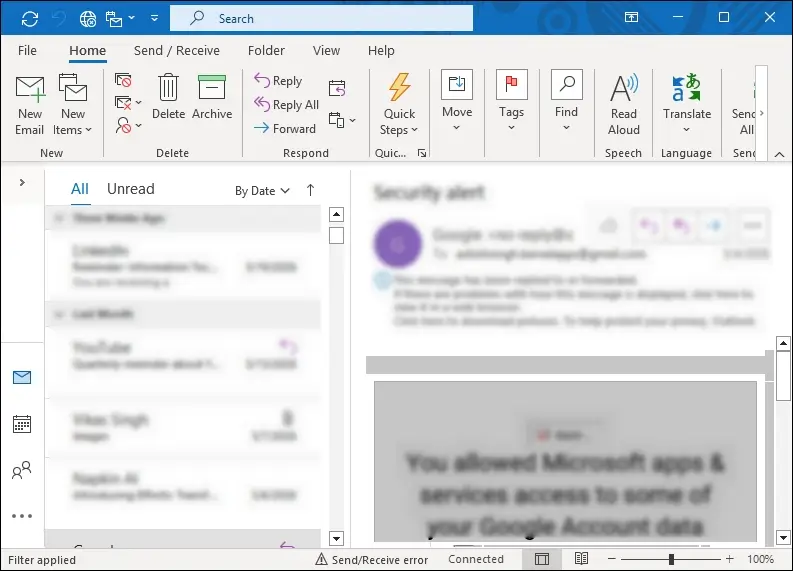The height and width of the screenshot is (571, 793).
Task: Open the Customize Quick Access Toolbar arrow
Action: (154, 18)
